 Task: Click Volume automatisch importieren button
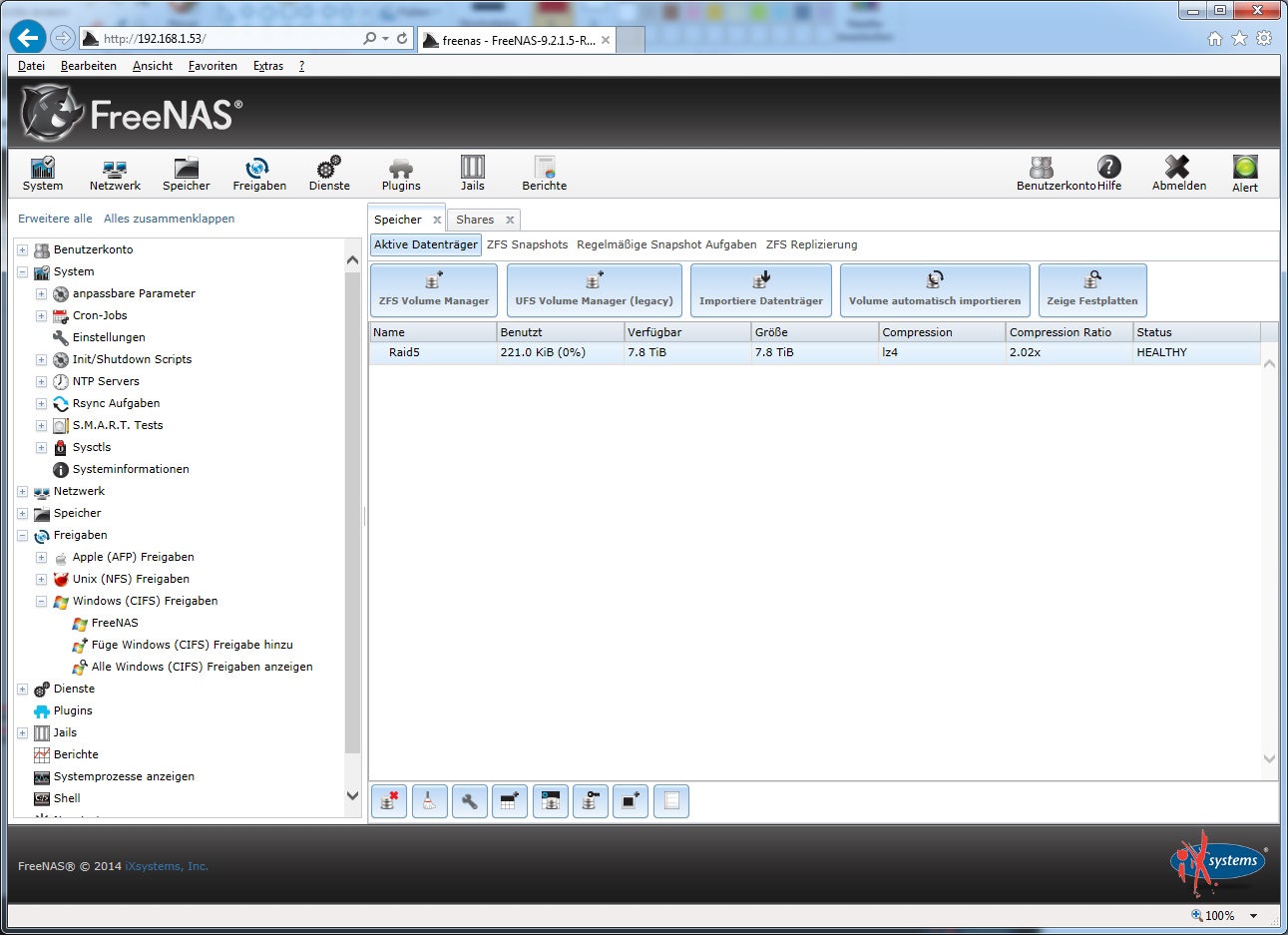pos(935,289)
